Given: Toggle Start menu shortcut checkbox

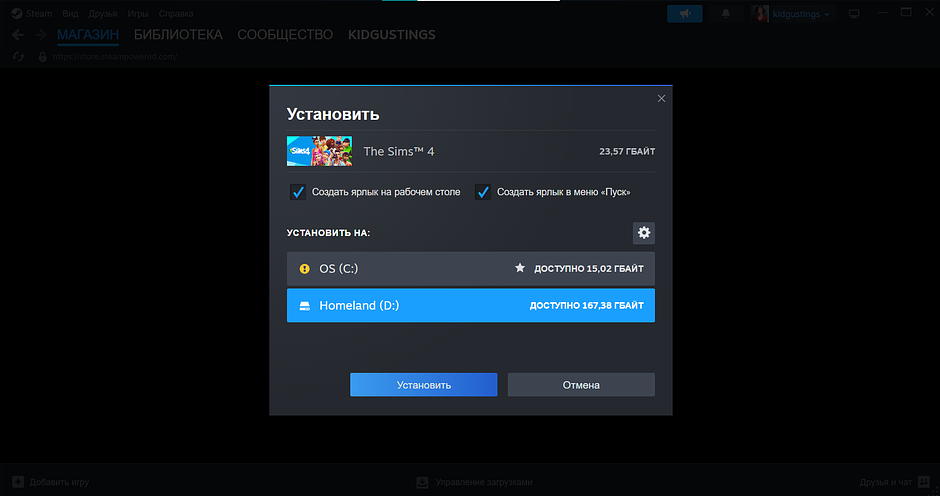Looking at the screenshot, I should [483, 192].
